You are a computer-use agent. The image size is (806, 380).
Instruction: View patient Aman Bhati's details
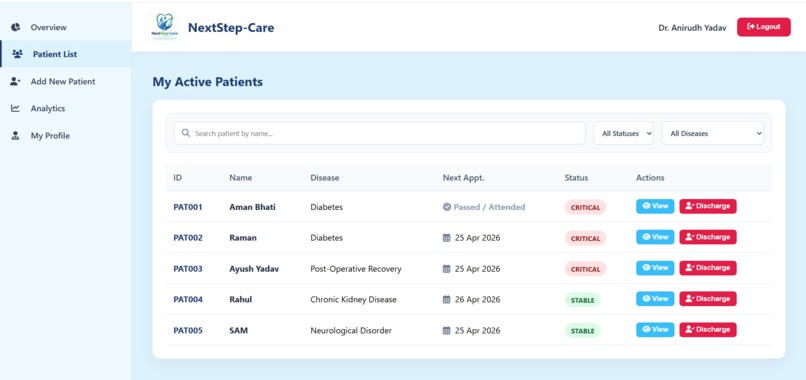[655, 206]
